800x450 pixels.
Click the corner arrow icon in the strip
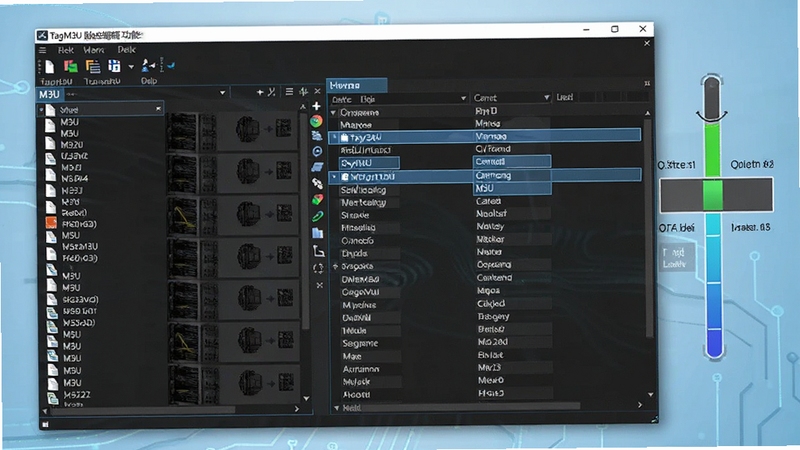pyautogui.click(x=318, y=251)
